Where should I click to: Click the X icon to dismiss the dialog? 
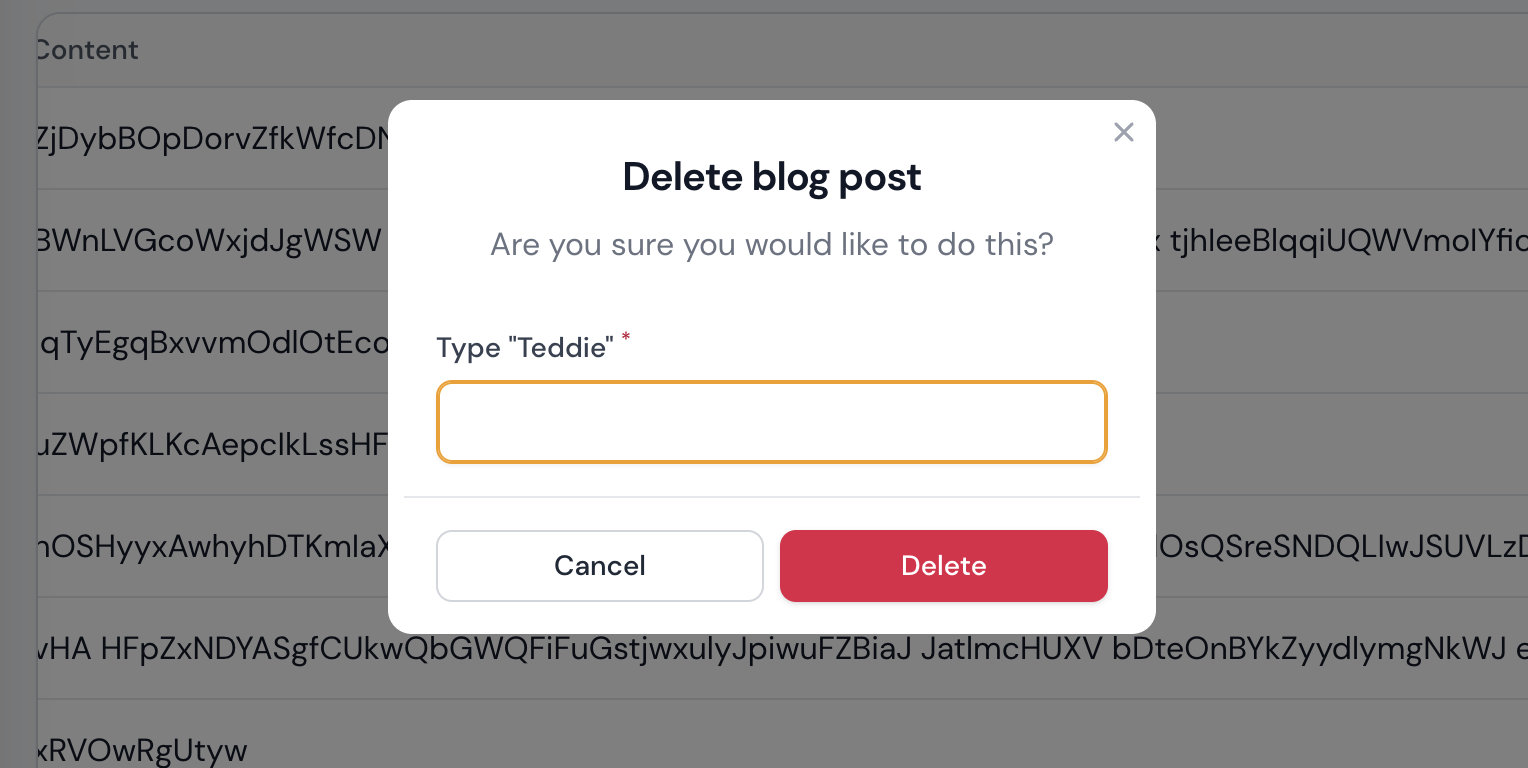(1123, 132)
